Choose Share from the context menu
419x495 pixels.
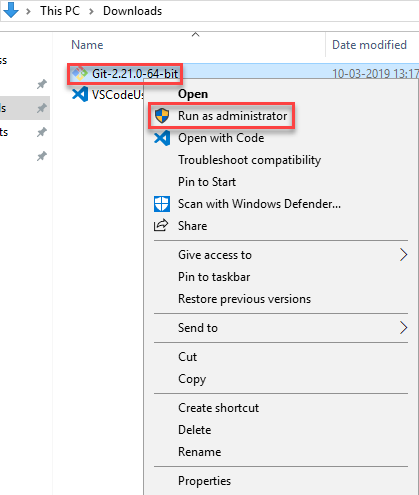[193, 226]
